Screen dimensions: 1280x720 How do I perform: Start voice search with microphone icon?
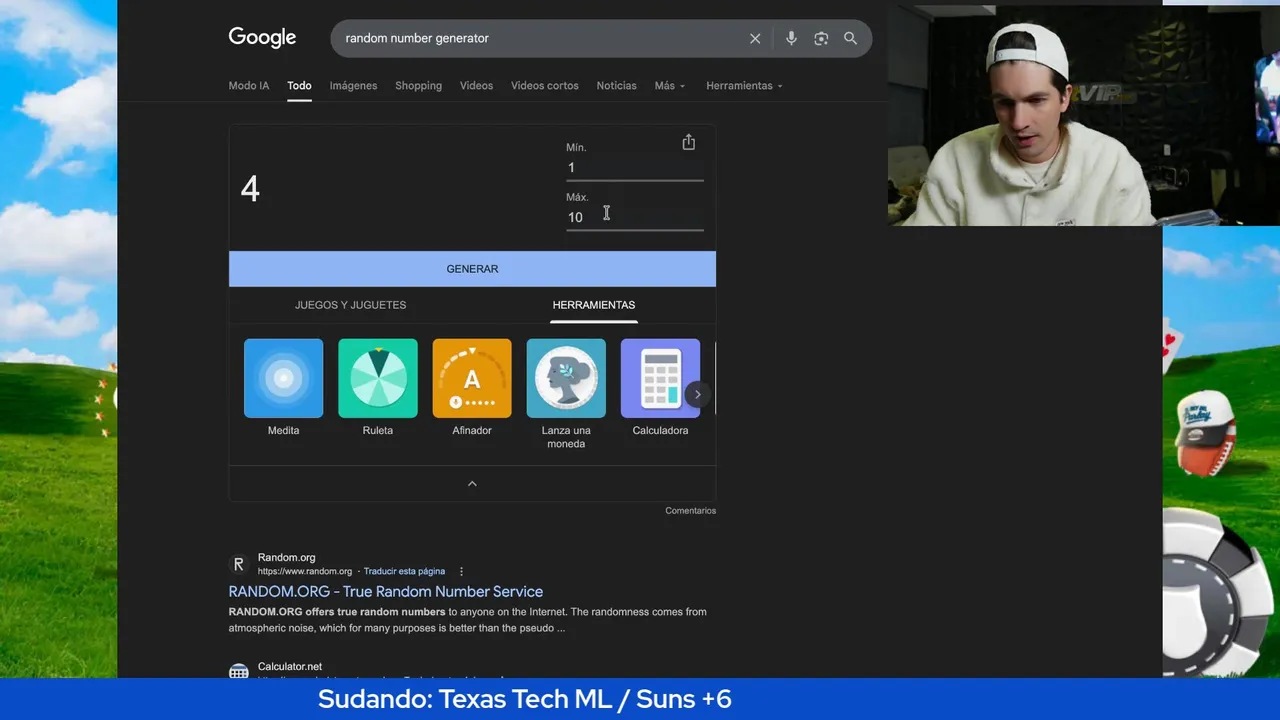pos(791,38)
